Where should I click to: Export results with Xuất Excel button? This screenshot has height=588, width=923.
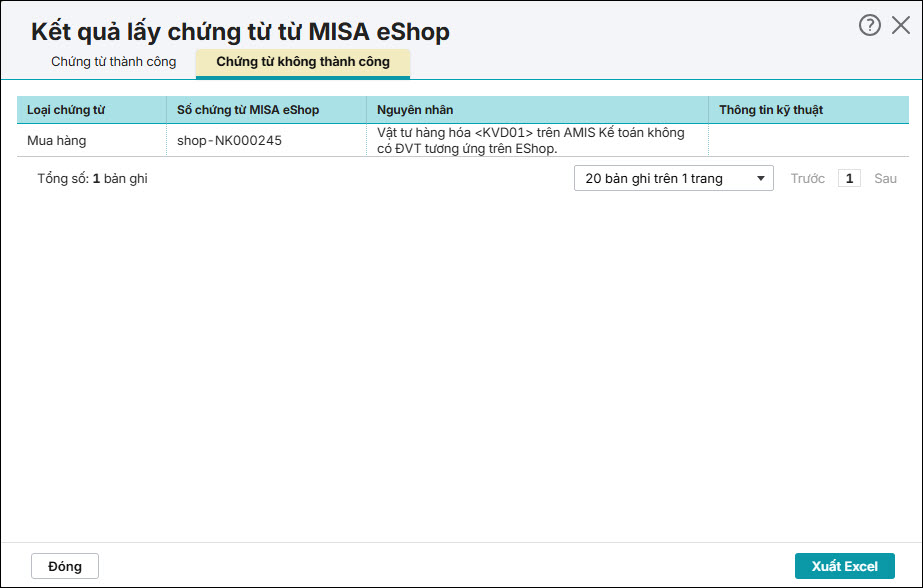[844, 566]
